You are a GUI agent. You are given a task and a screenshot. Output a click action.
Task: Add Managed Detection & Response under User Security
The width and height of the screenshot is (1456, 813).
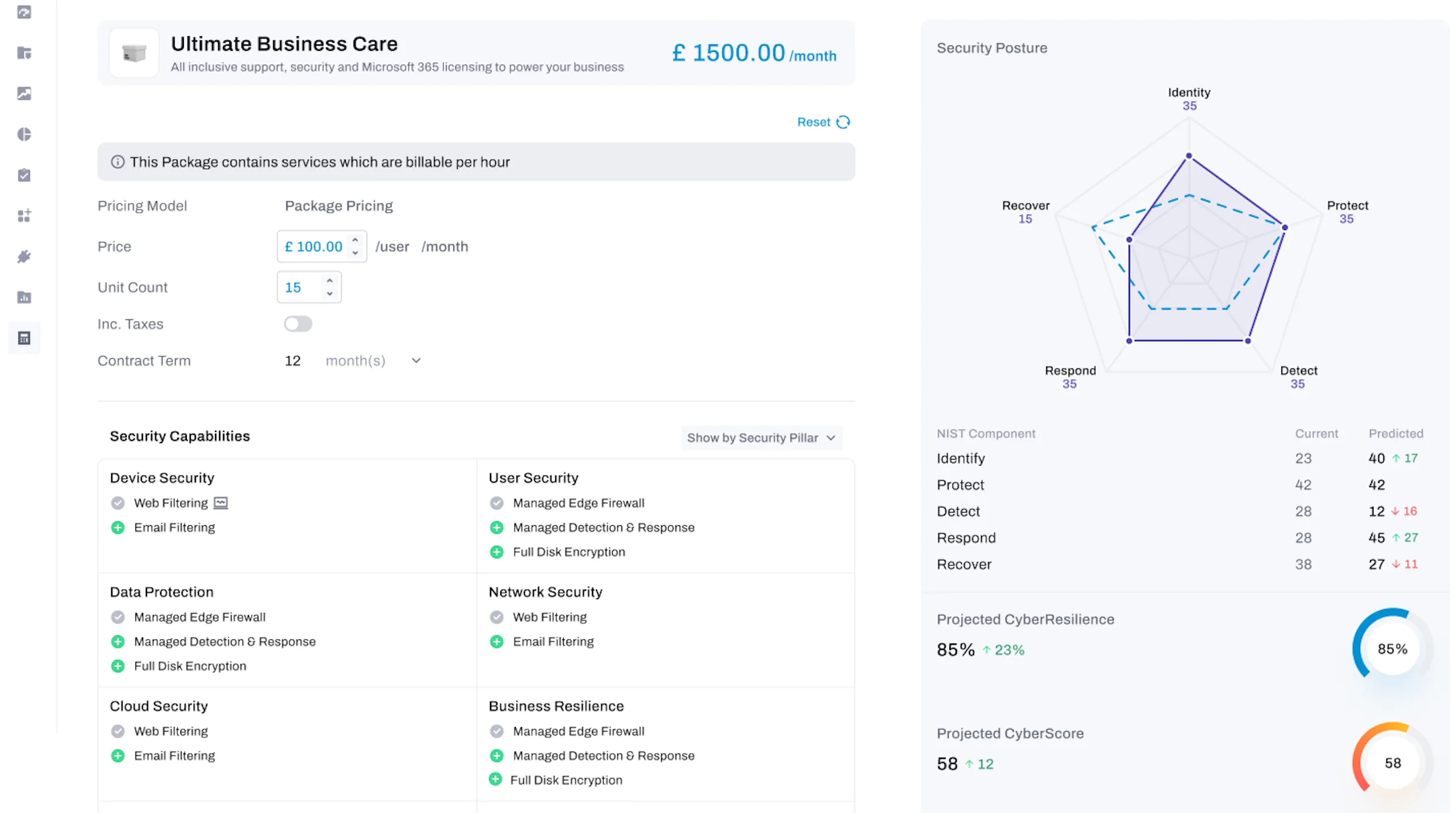[x=497, y=528]
